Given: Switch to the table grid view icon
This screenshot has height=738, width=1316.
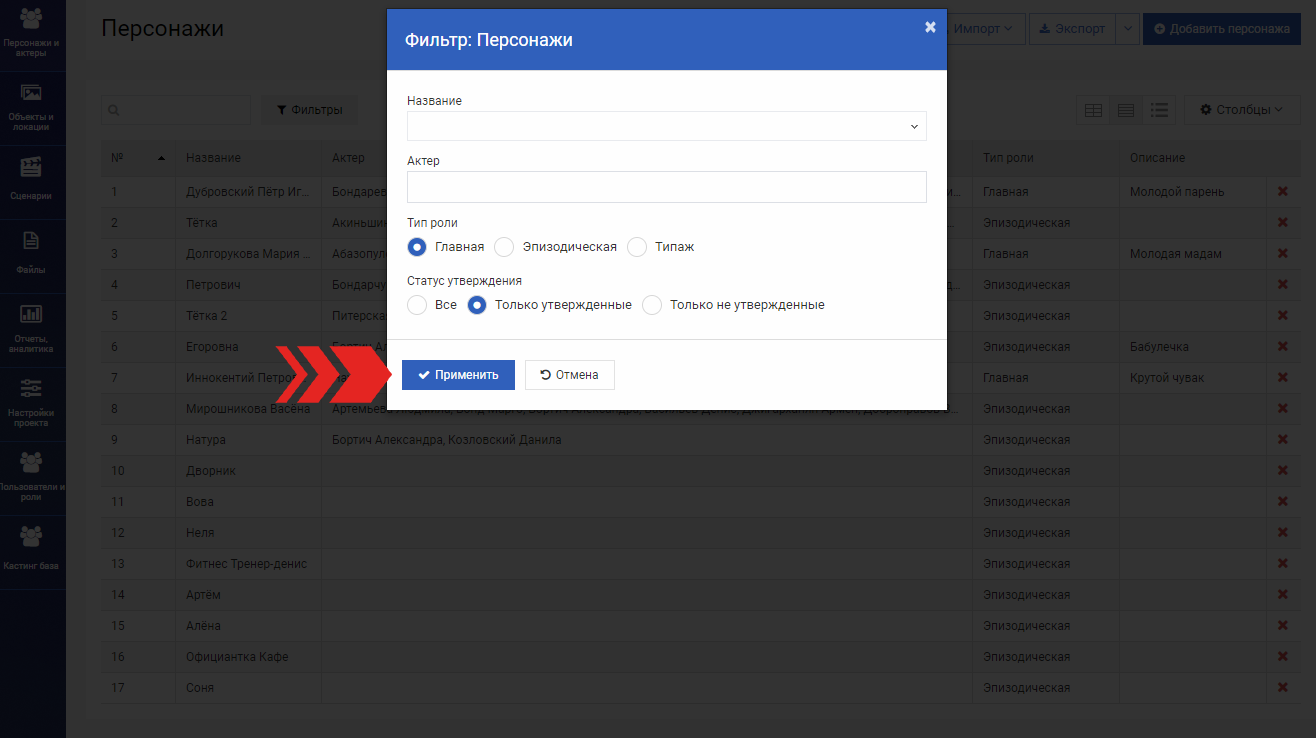Looking at the screenshot, I should pyautogui.click(x=1093, y=110).
